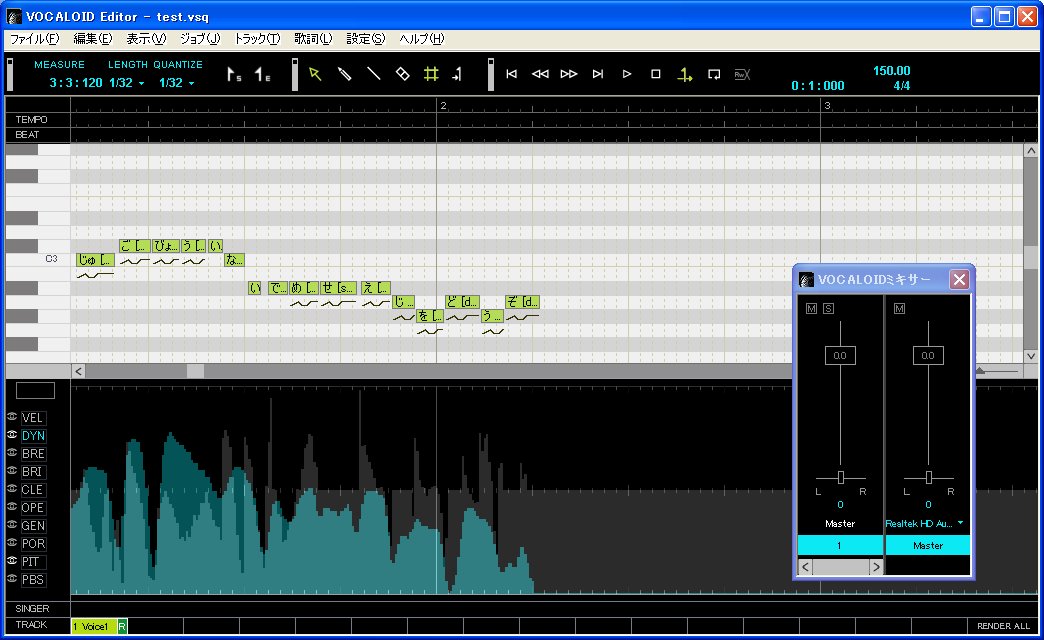1044x640 pixels.
Task: Click the green R button beside Voice1
Action: (123, 626)
